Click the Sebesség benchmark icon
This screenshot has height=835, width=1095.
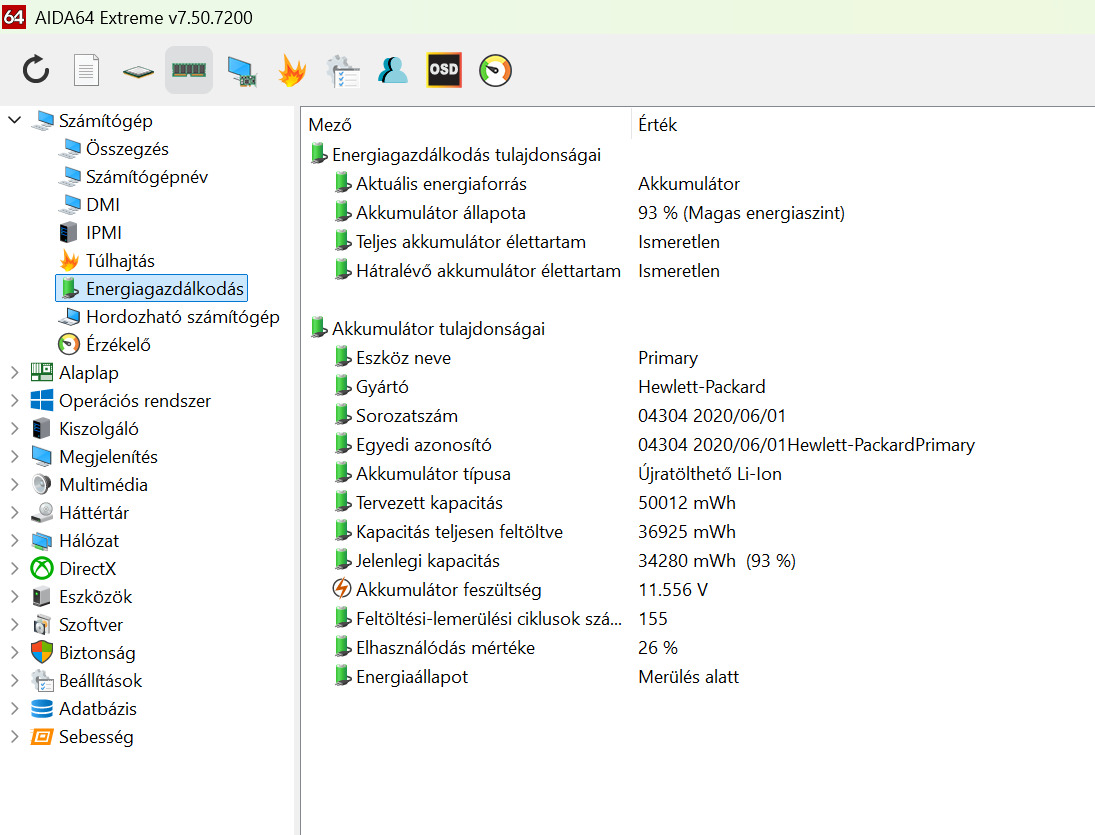[42, 737]
